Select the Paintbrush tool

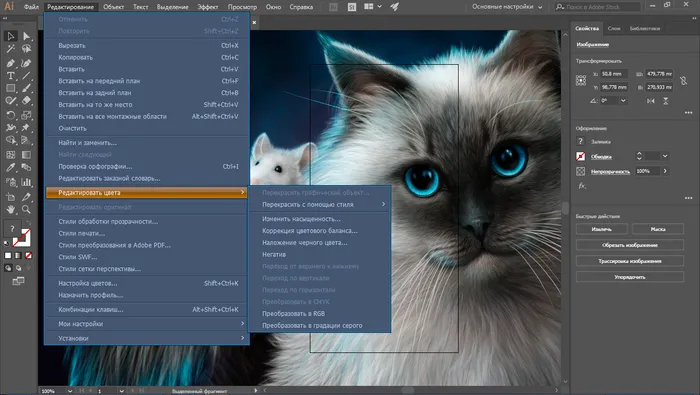26,88
